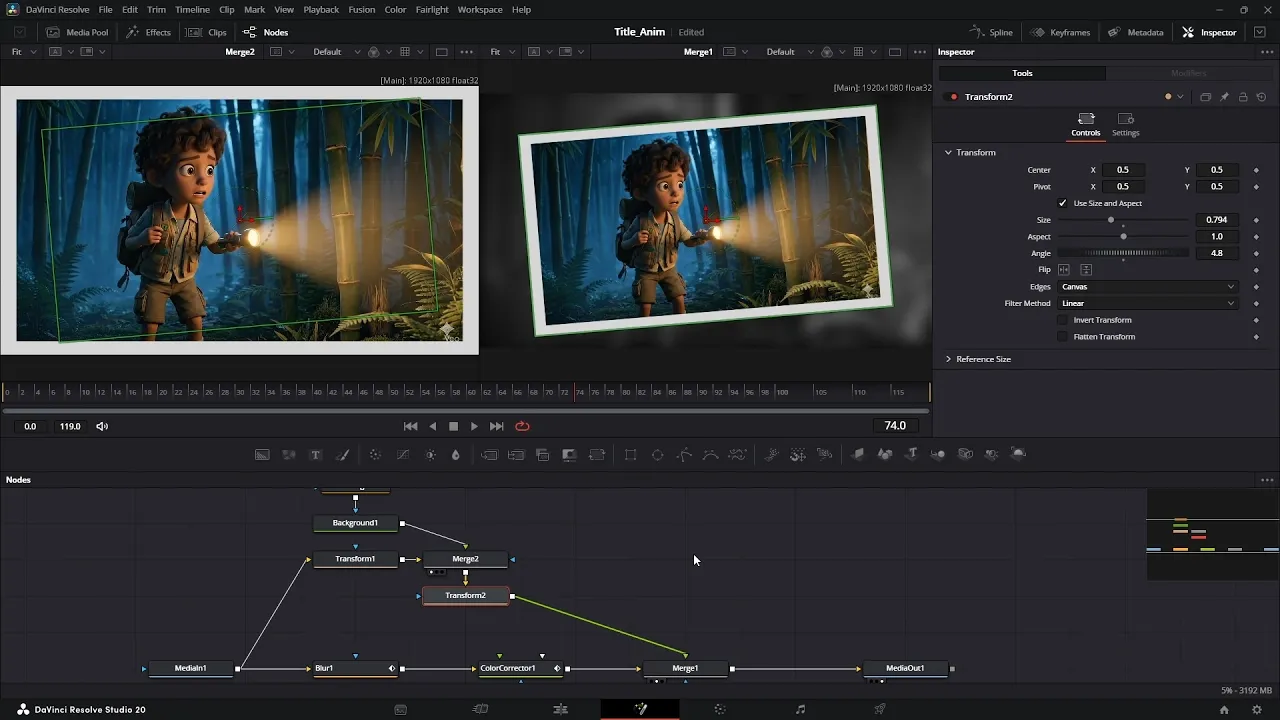Screen dimensions: 1280x720
Task: Open the Workspace menu
Action: 480,9
